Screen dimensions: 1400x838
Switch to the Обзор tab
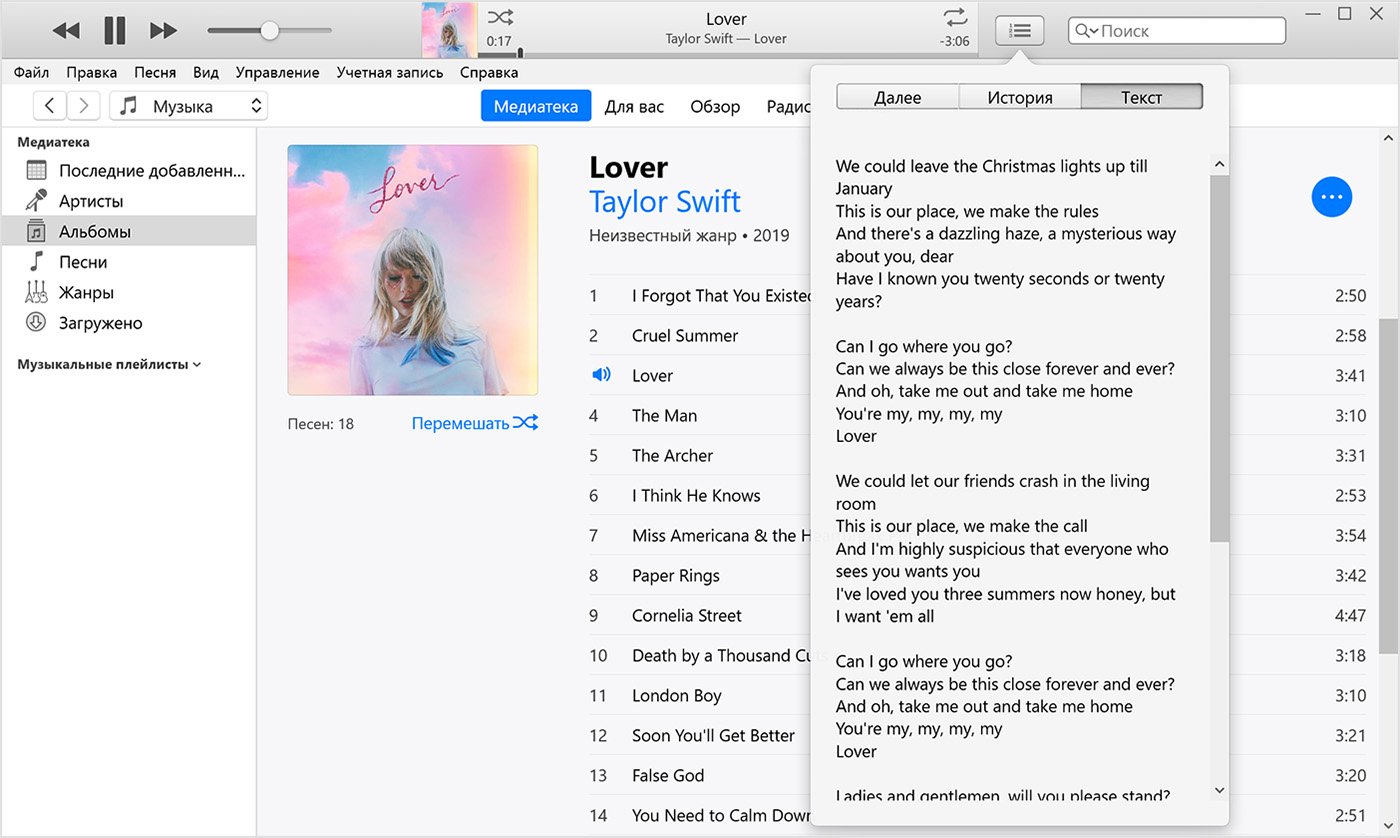[x=715, y=106]
